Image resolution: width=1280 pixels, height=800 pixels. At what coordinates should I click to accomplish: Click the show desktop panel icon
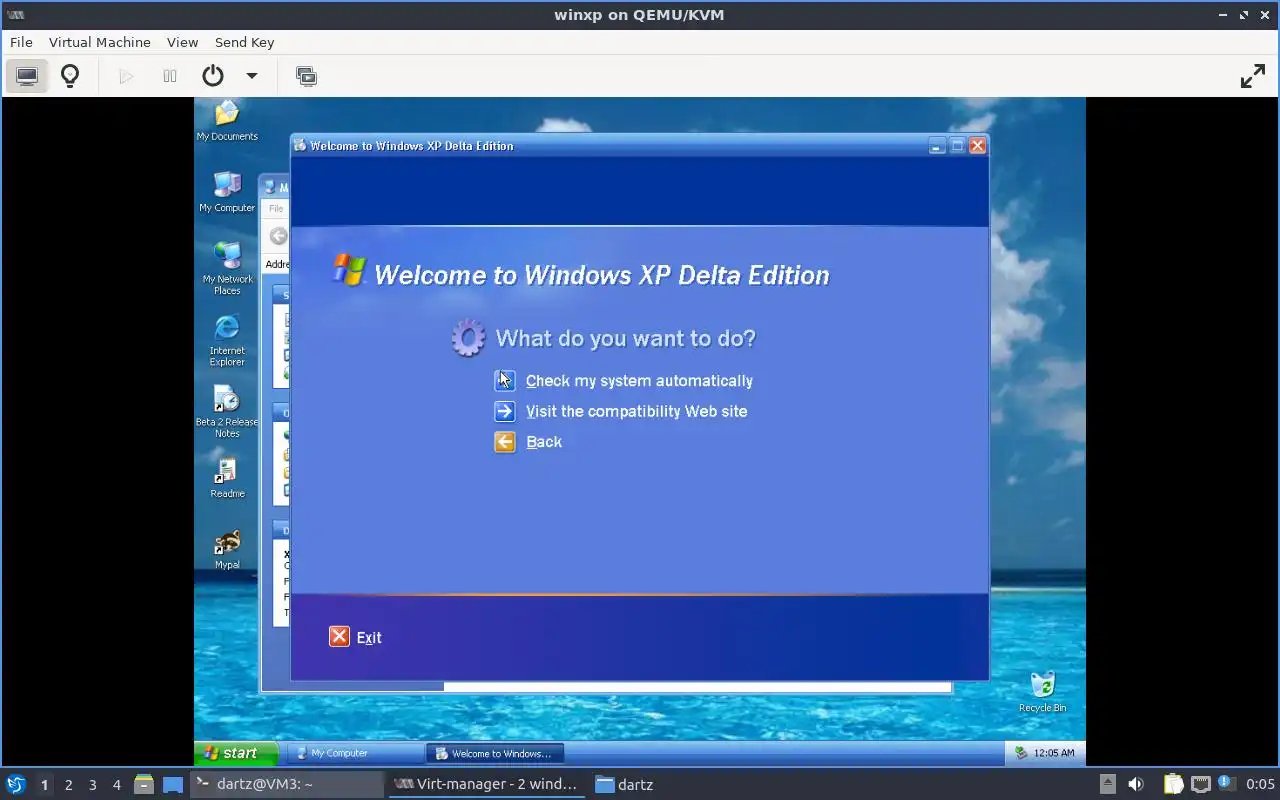[x=173, y=784]
